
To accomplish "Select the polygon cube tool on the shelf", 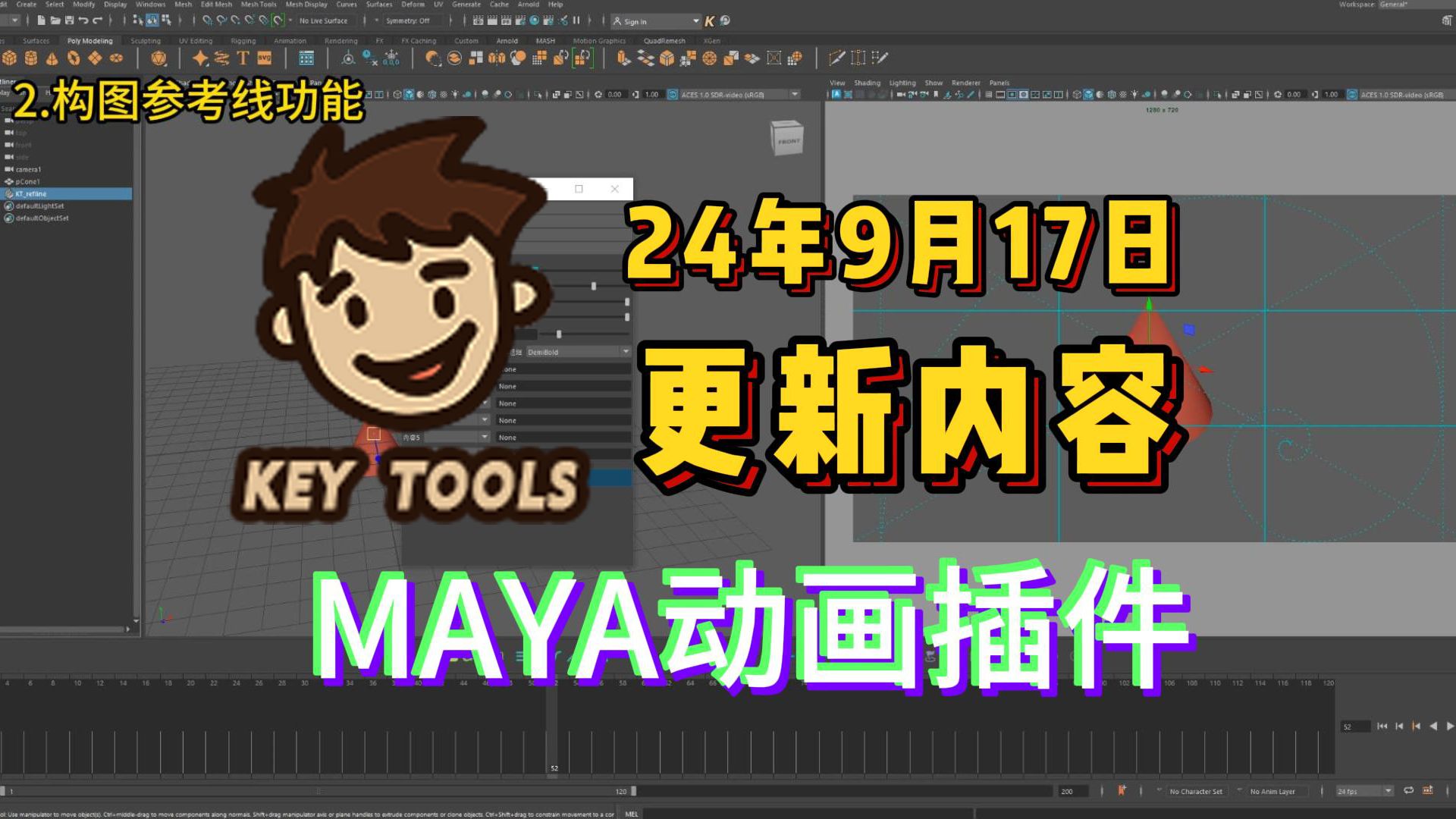I will click(x=10, y=58).
